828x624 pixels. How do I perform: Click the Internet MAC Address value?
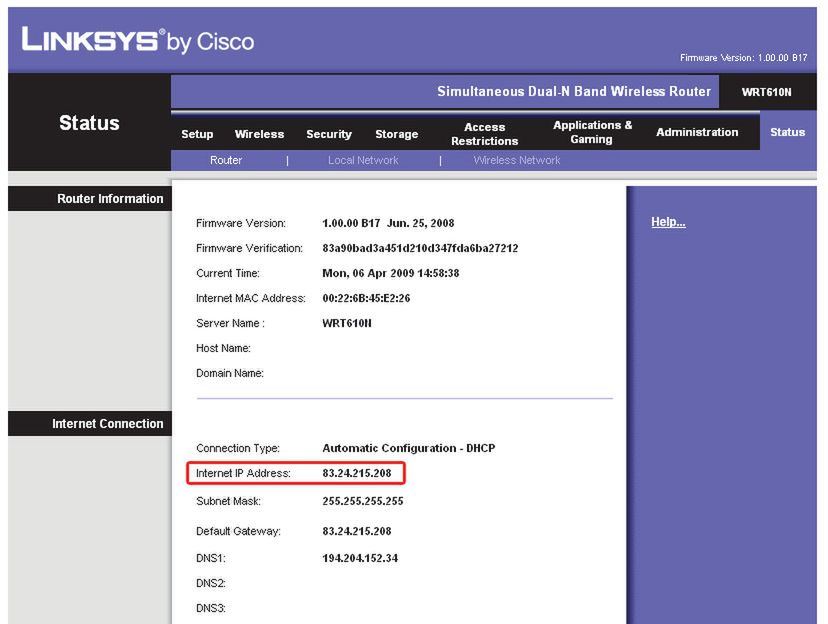point(366,298)
